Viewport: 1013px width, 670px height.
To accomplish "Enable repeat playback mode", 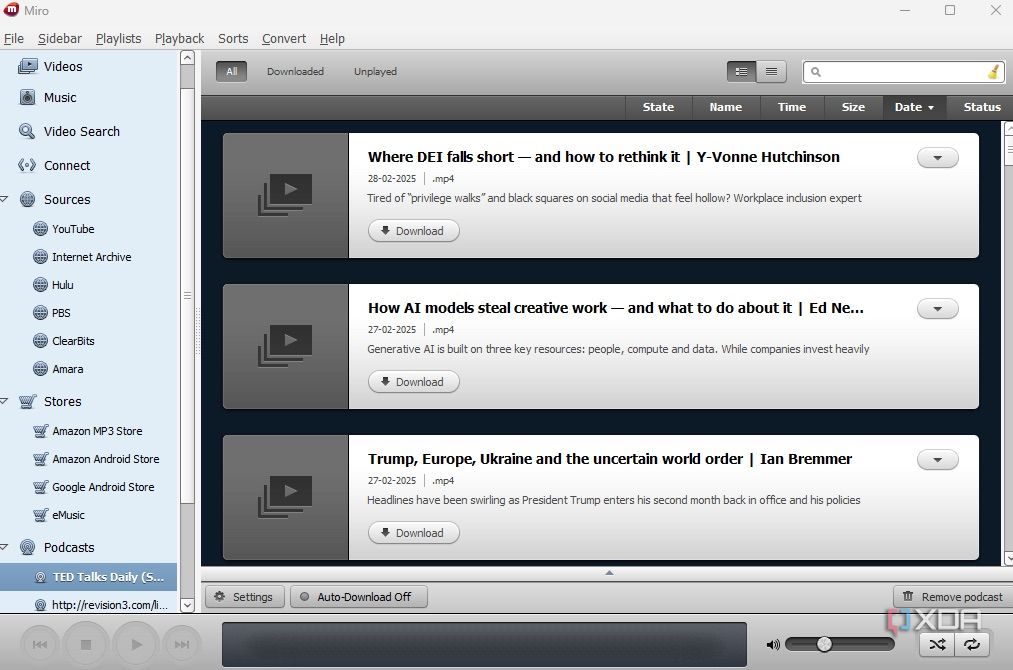I will (x=970, y=645).
